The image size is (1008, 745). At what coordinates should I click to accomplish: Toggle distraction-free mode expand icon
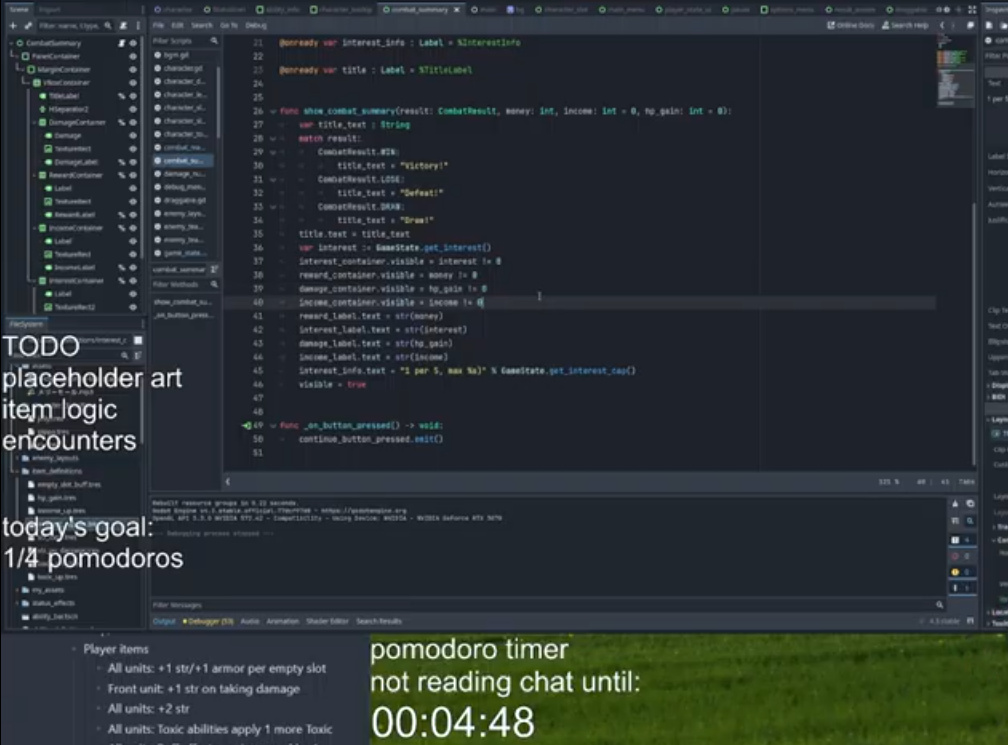(971, 25)
